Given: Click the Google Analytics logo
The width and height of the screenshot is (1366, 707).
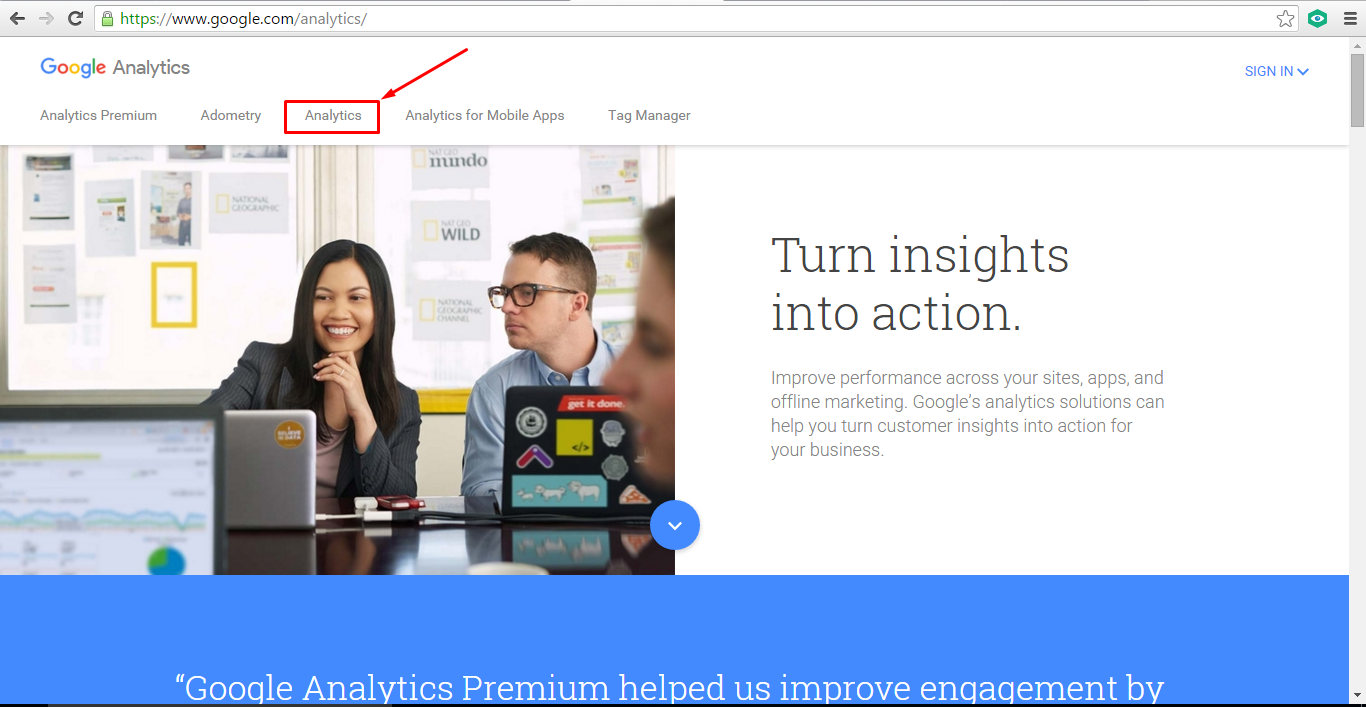Looking at the screenshot, I should pos(115,68).
